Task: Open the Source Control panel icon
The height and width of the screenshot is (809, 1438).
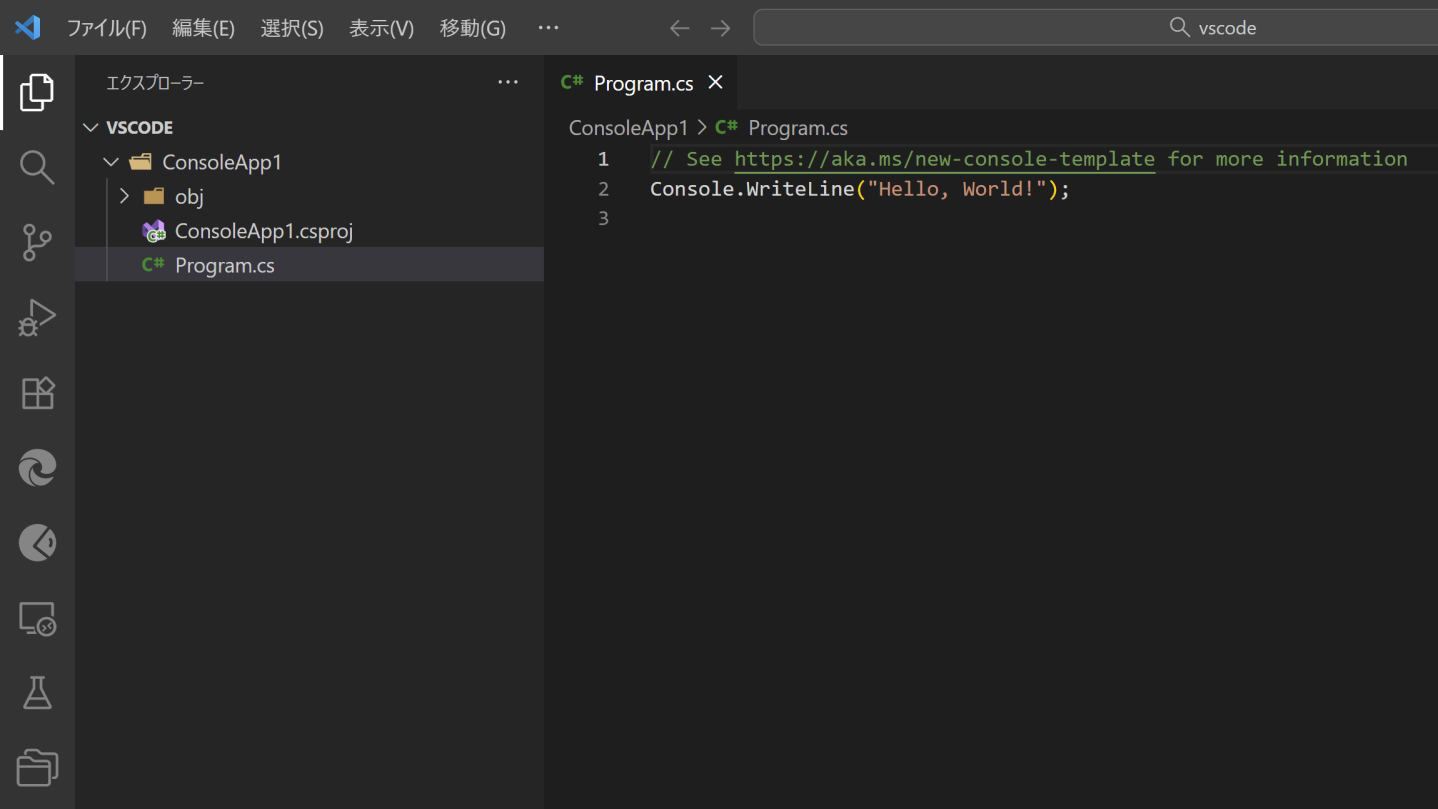Action: point(37,243)
